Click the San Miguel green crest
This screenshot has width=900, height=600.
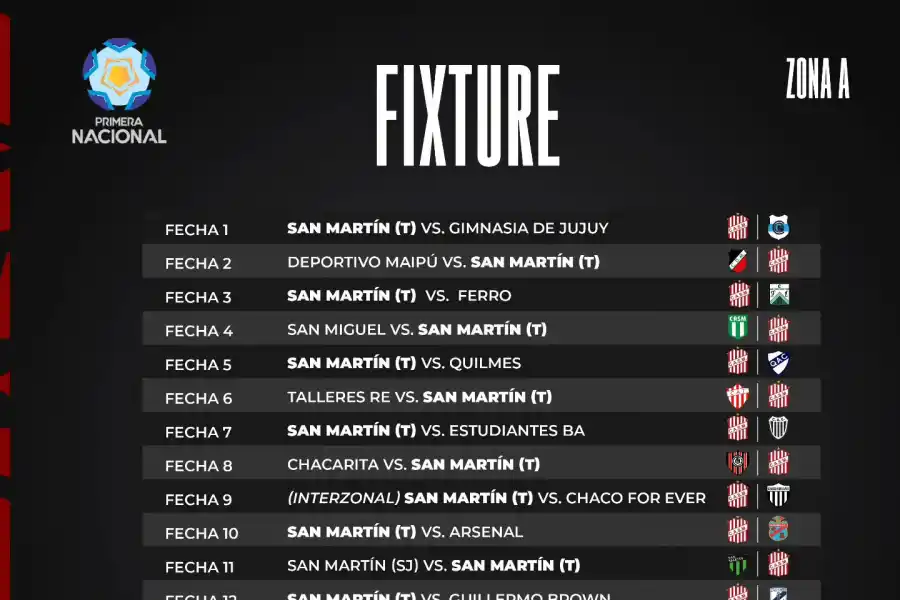(738, 329)
